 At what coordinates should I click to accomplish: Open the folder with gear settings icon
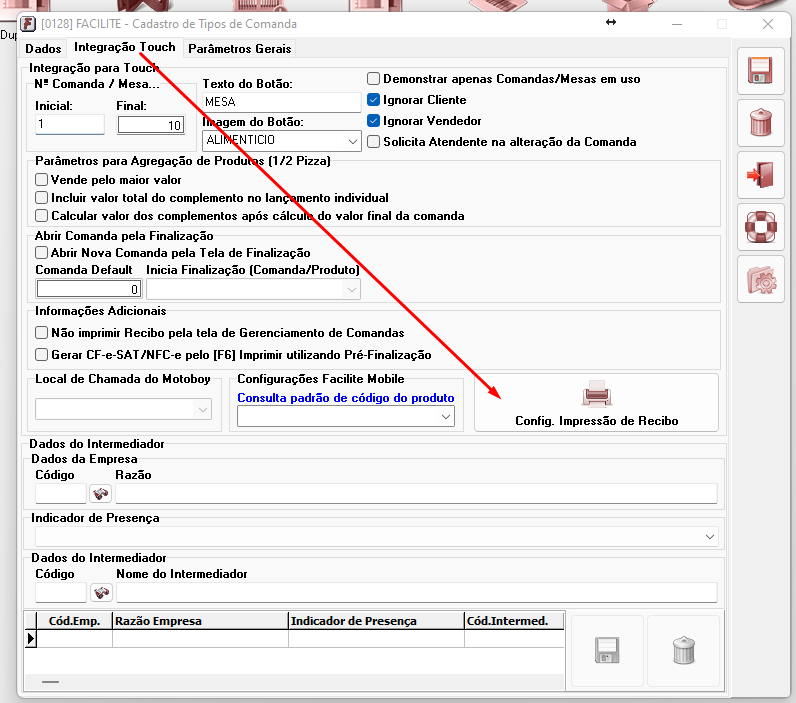pos(760,279)
